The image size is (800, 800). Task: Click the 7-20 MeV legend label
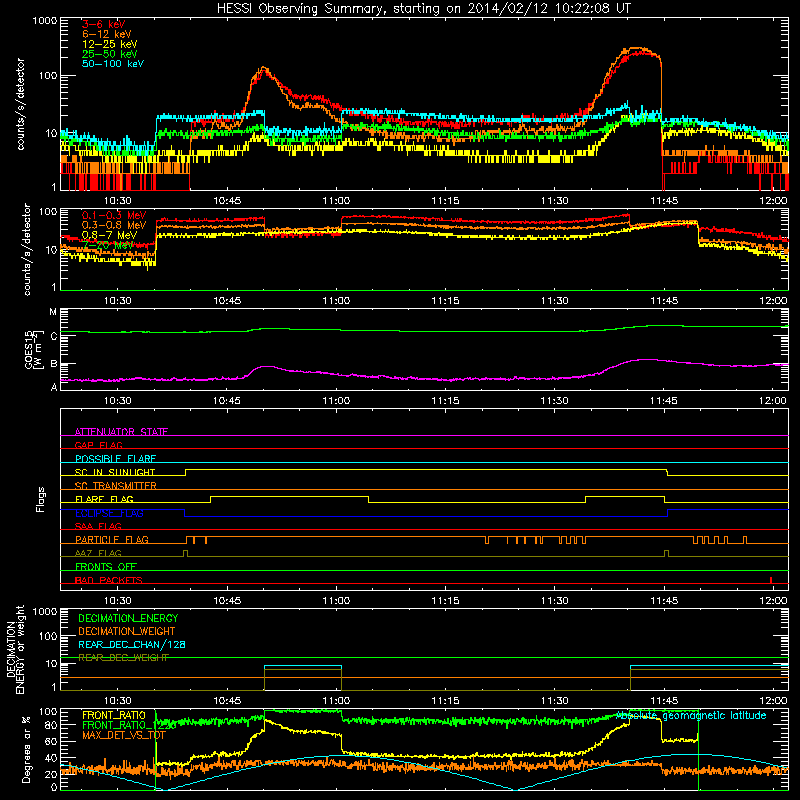tap(108, 245)
